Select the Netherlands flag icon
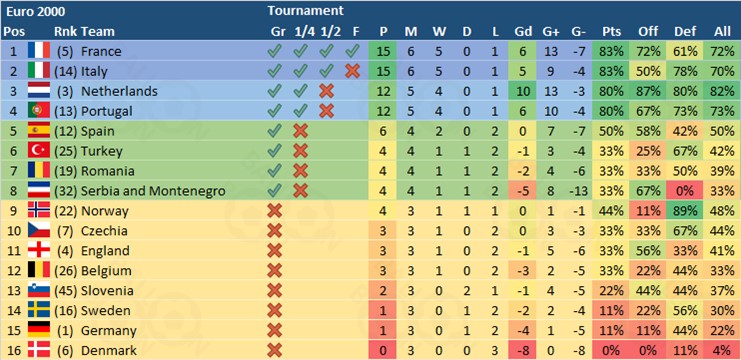This screenshot has width=741, height=360. pyautogui.click(x=39, y=91)
